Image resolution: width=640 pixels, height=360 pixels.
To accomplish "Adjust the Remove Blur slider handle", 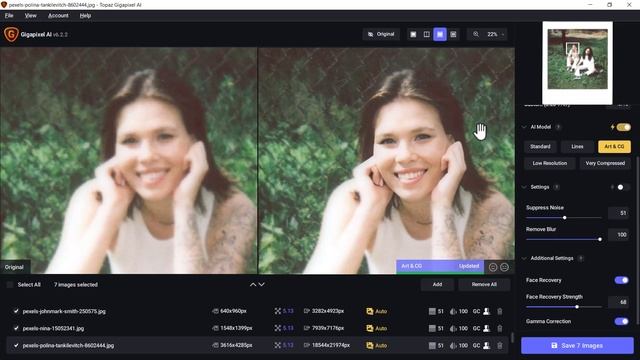I will click(600, 239).
